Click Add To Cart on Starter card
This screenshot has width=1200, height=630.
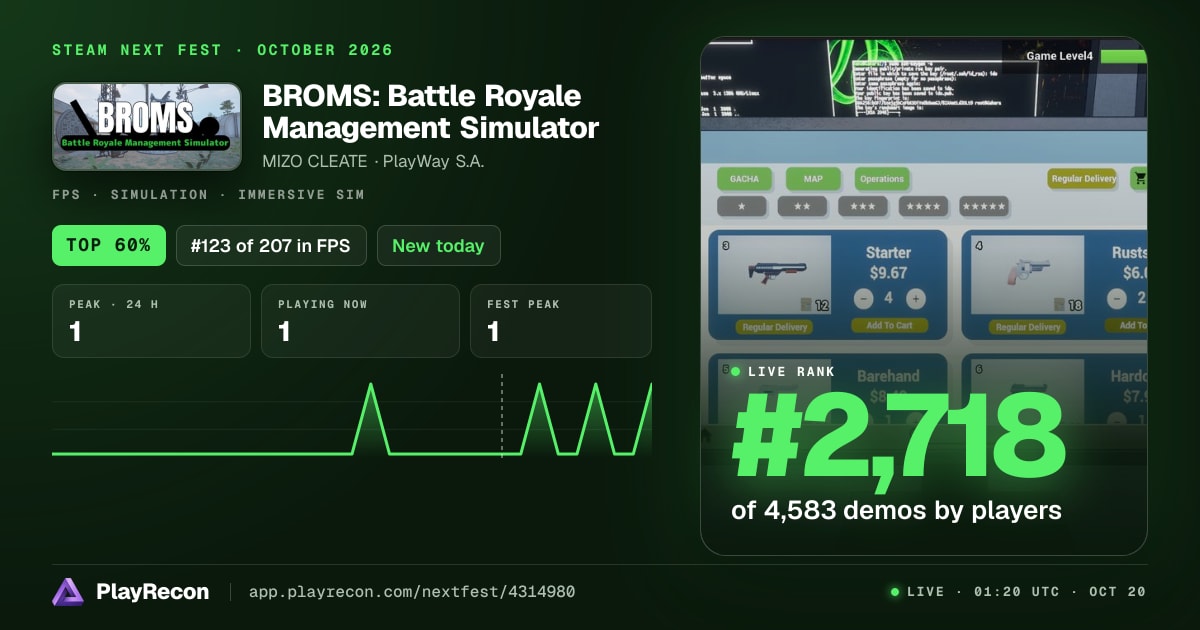pyautogui.click(x=890, y=325)
